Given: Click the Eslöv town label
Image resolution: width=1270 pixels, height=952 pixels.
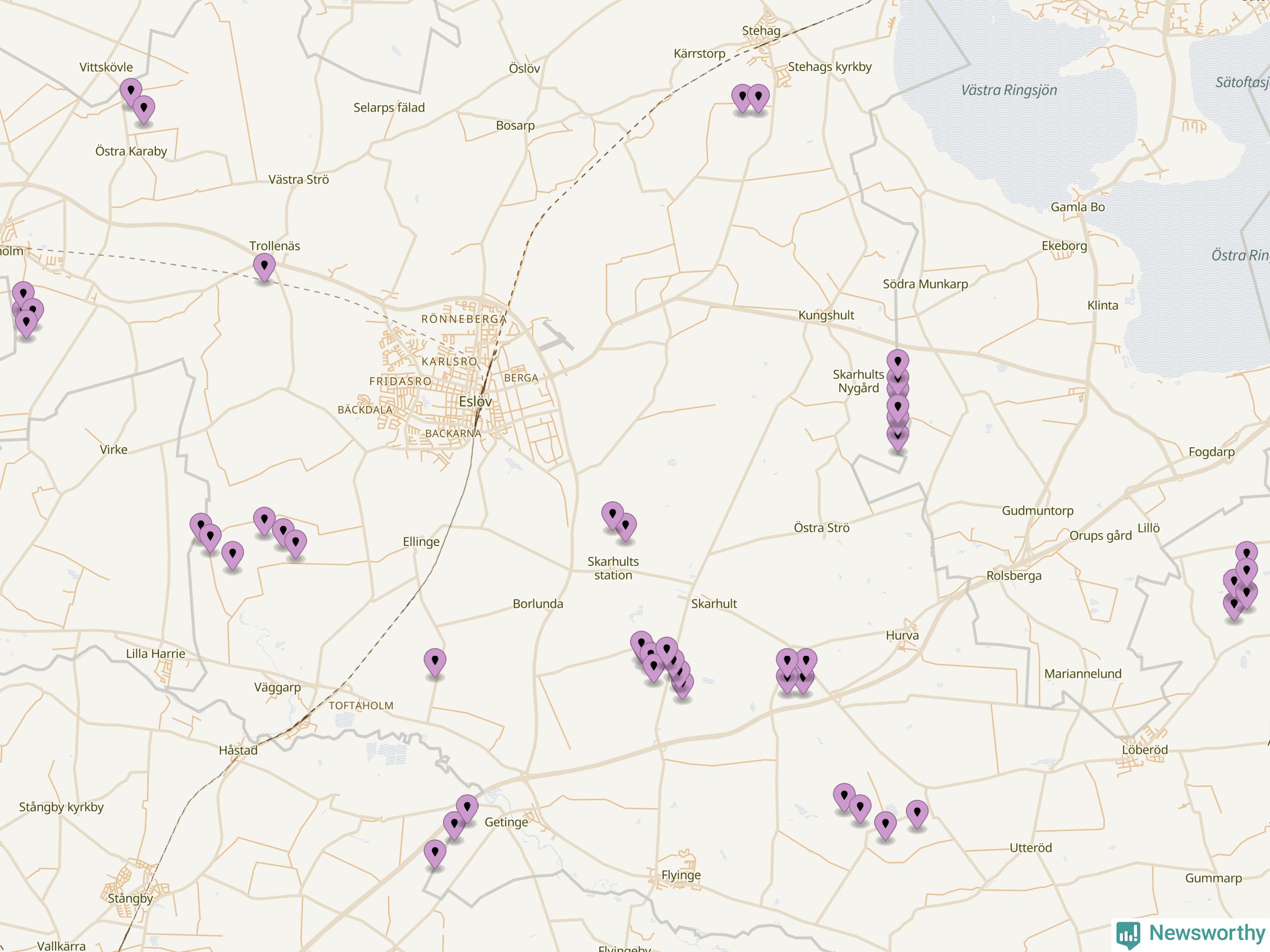Looking at the screenshot, I should [475, 402].
